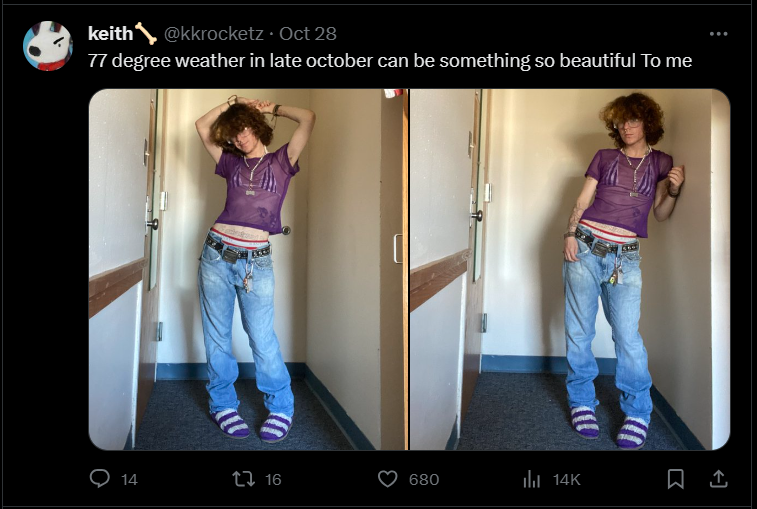757x509 pixels.
Task: Click the 14K views count
Action: point(566,479)
